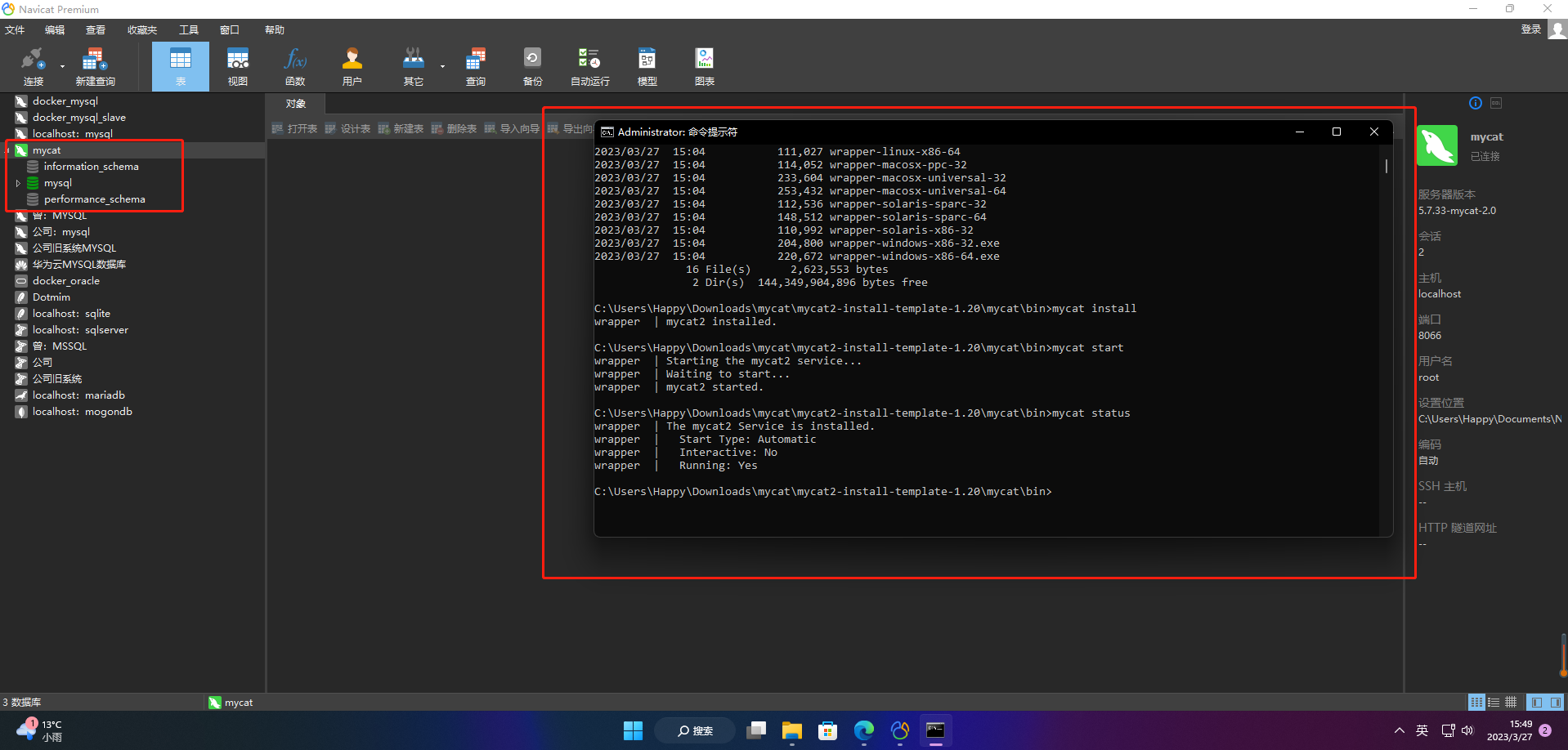1568x750 pixels.
Task: Open the 图表 (Charts) tool
Action: [x=705, y=66]
